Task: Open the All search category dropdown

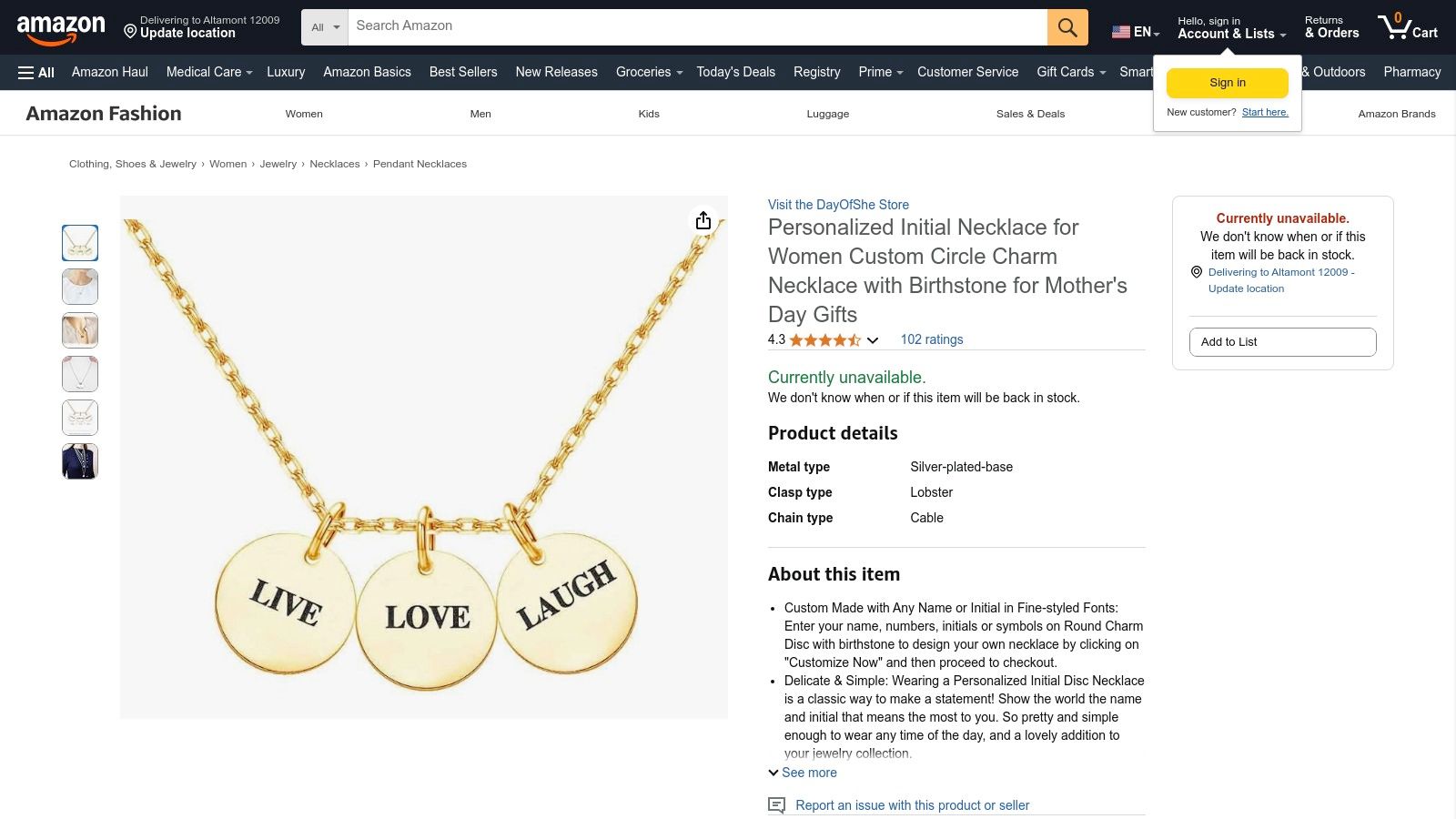Action: (x=325, y=27)
